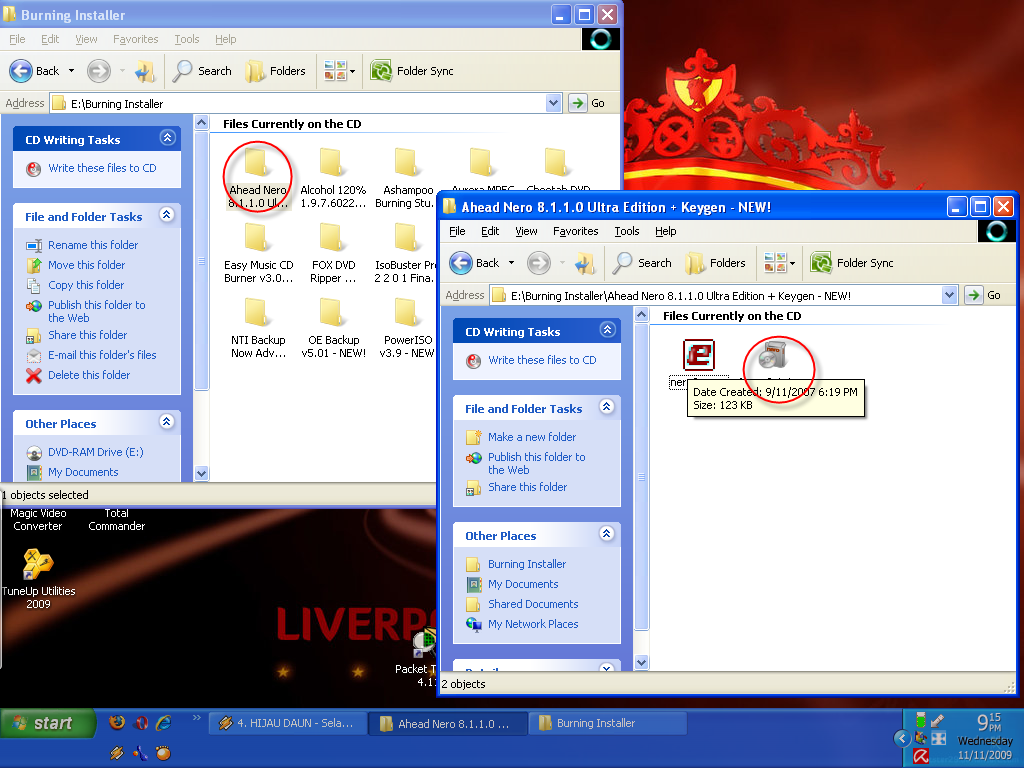This screenshot has height=768, width=1024.
Task: Open Help menu in Ahead Nero window
Action: 665,231
